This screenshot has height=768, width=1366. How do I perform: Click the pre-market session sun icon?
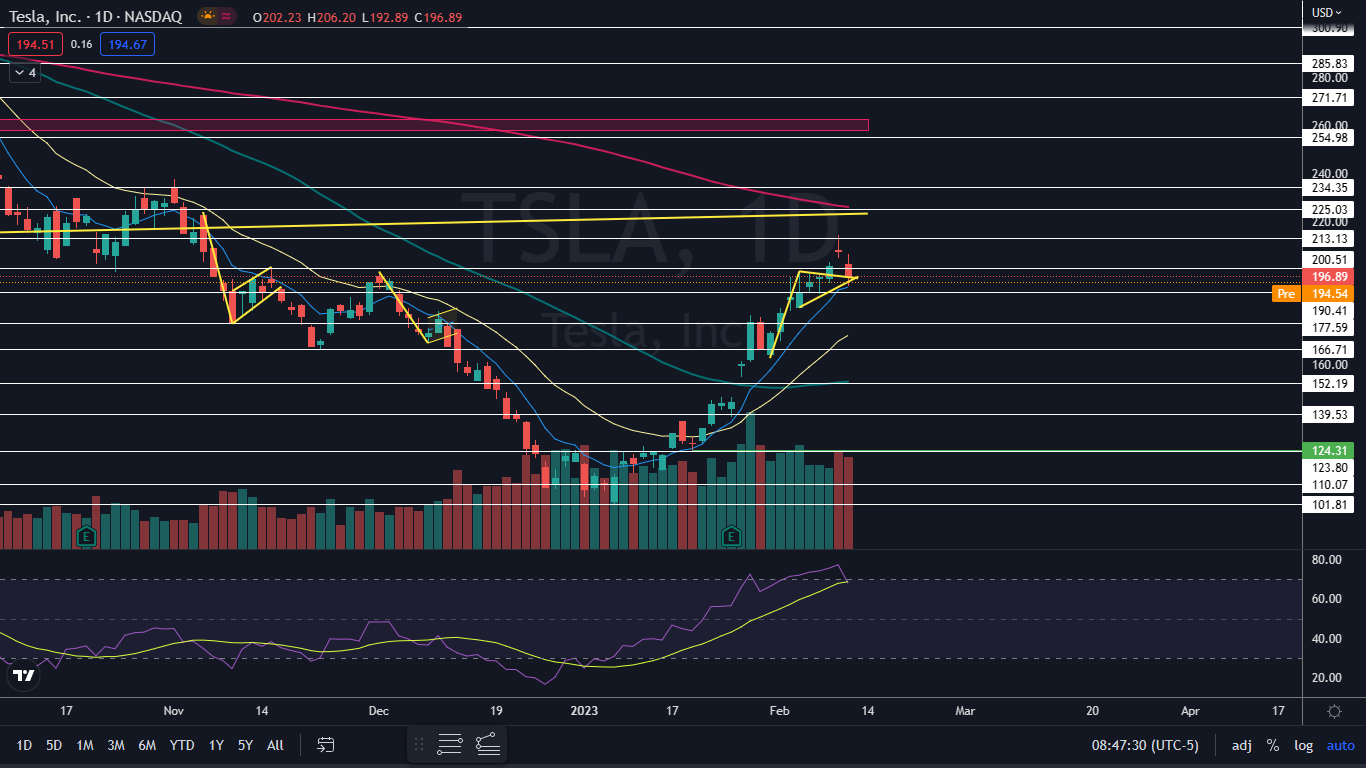click(x=208, y=17)
